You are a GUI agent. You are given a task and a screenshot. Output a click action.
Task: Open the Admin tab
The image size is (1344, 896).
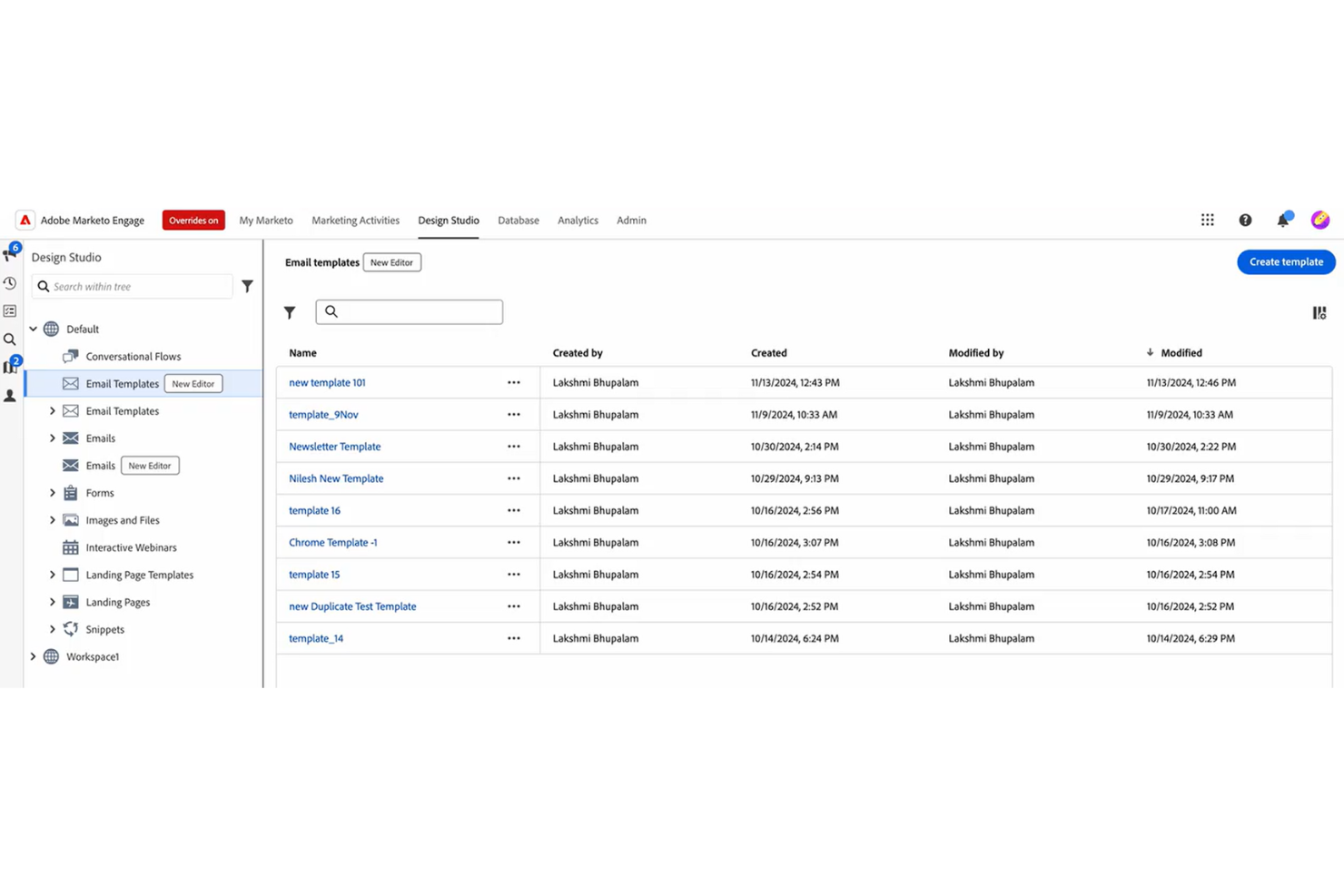(631, 220)
